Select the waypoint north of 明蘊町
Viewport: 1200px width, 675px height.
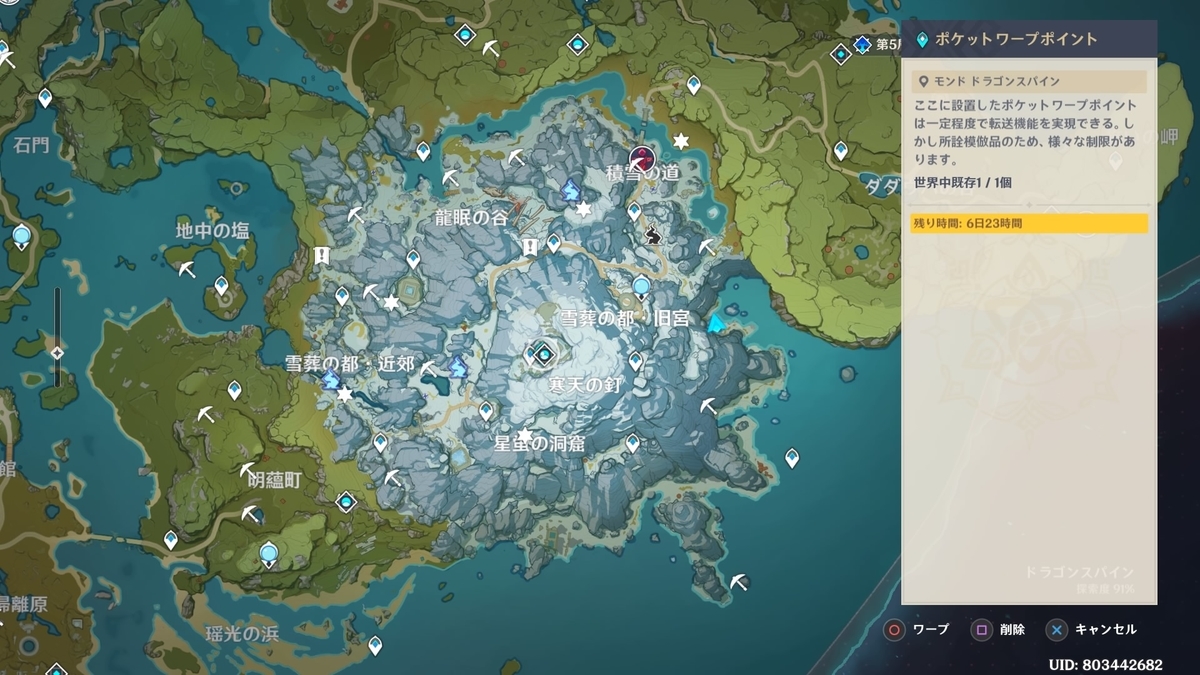coord(234,389)
